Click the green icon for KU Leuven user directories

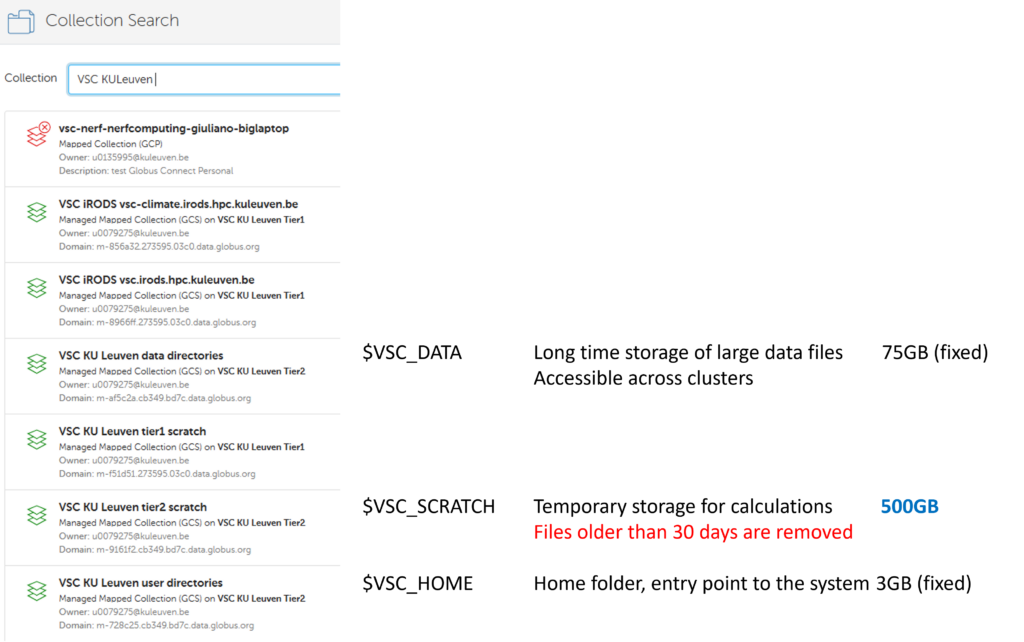[x=37, y=591]
